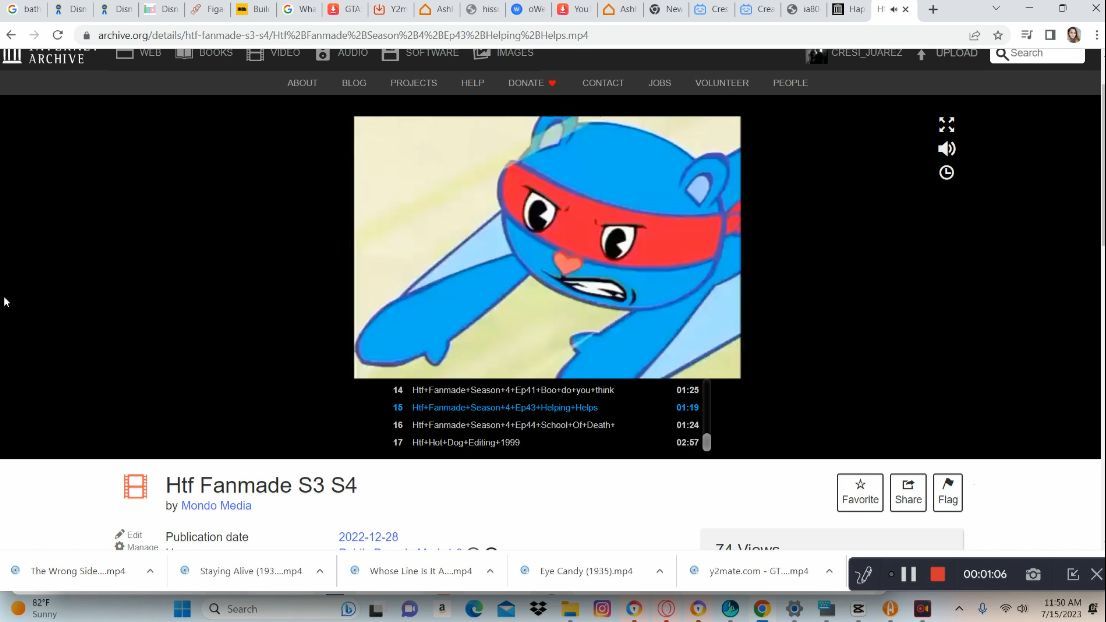Viewport: 1106px width, 622px height.
Task: Go to the PROJECTS navigation item
Action: click(x=413, y=83)
